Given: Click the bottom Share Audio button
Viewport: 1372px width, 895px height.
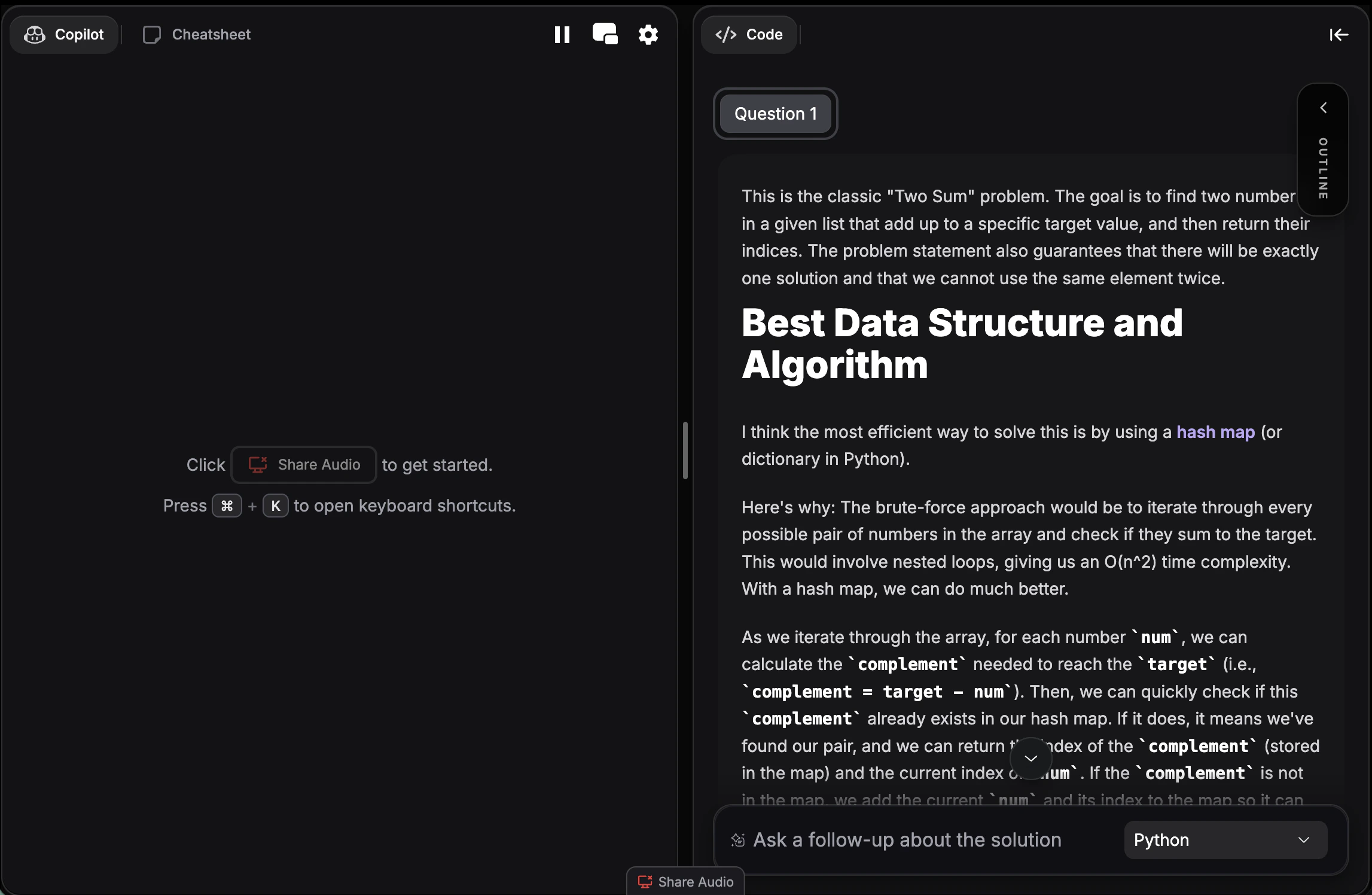Looking at the screenshot, I should pos(685,881).
